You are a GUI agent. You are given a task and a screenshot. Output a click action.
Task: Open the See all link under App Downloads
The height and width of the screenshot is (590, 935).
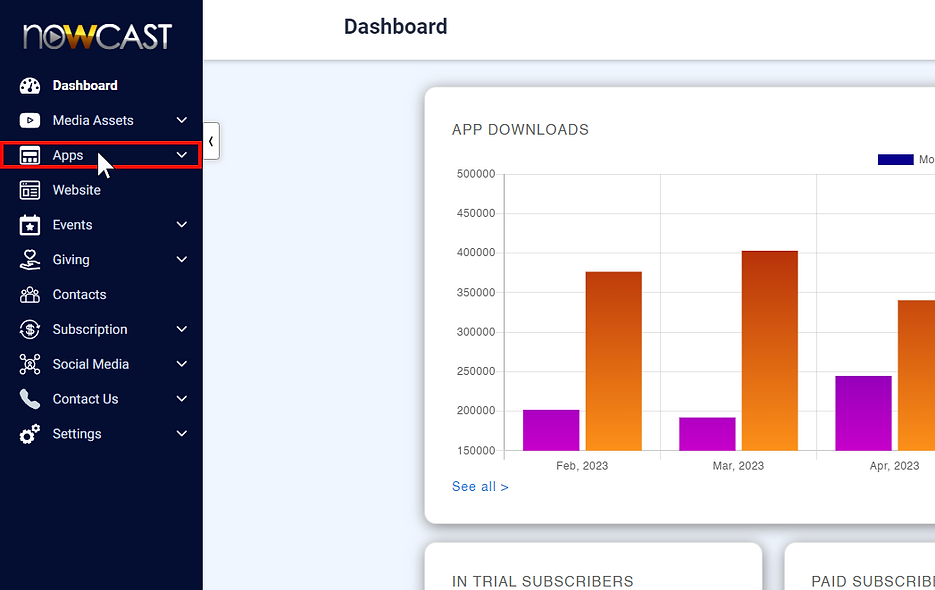point(480,486)
